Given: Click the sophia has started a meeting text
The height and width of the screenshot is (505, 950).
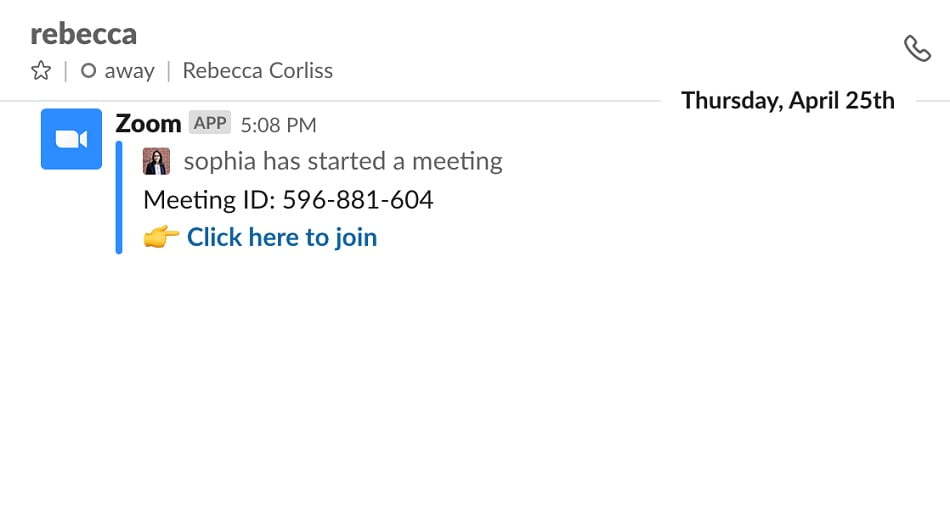Looking at the screenshot, I should pyautogui.click(x=343, y=162).
